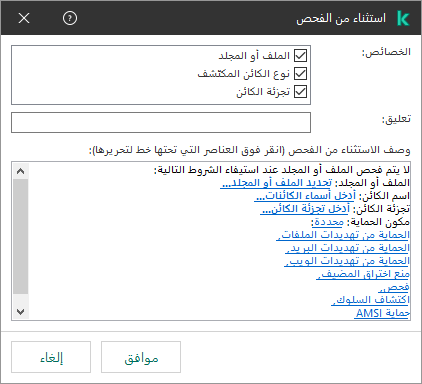The height and width of the screenshot is (384, 422).
Task: Focus the تعليق comment input field
Action: point(161,122)
